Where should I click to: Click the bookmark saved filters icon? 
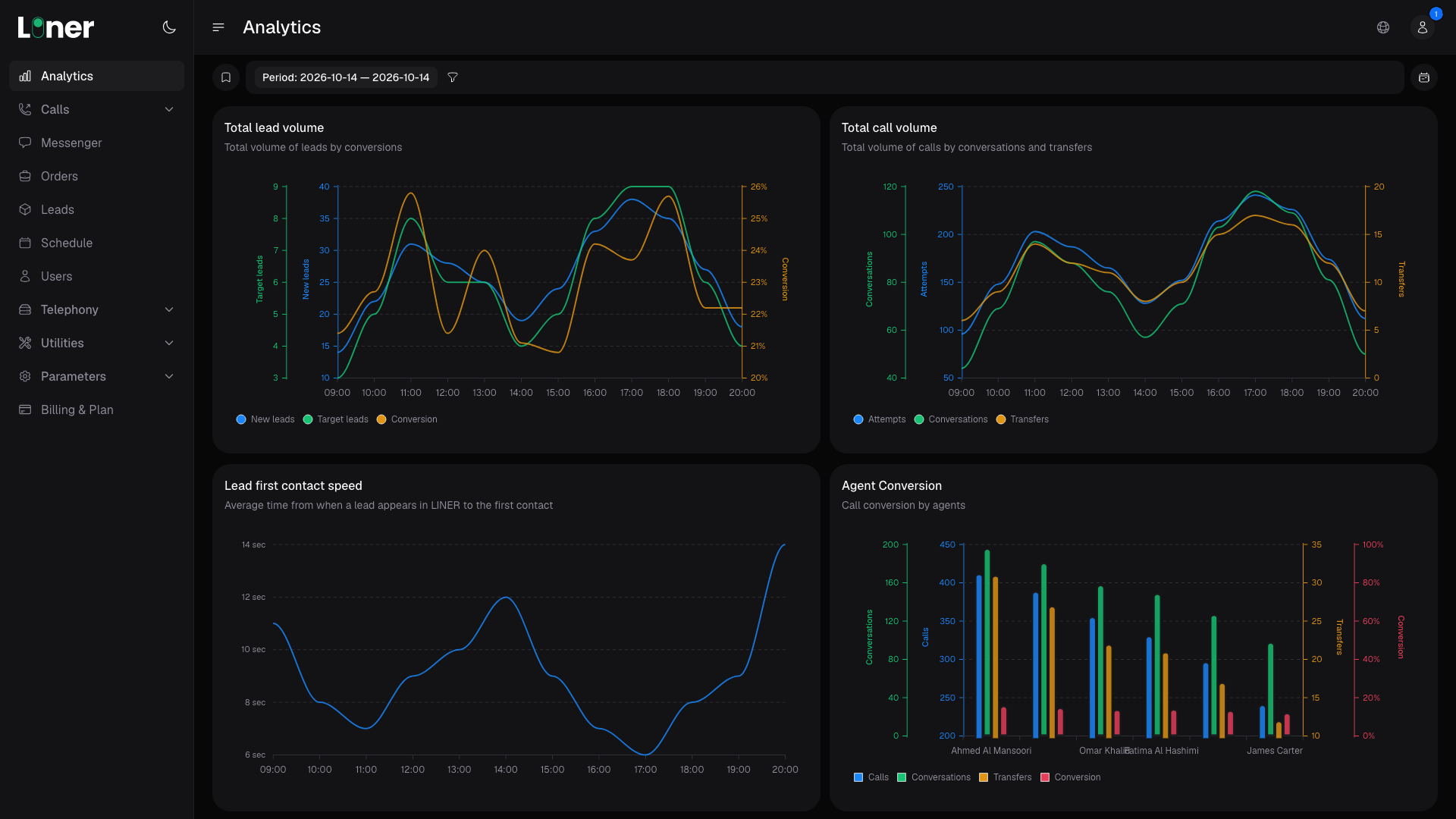226,77
